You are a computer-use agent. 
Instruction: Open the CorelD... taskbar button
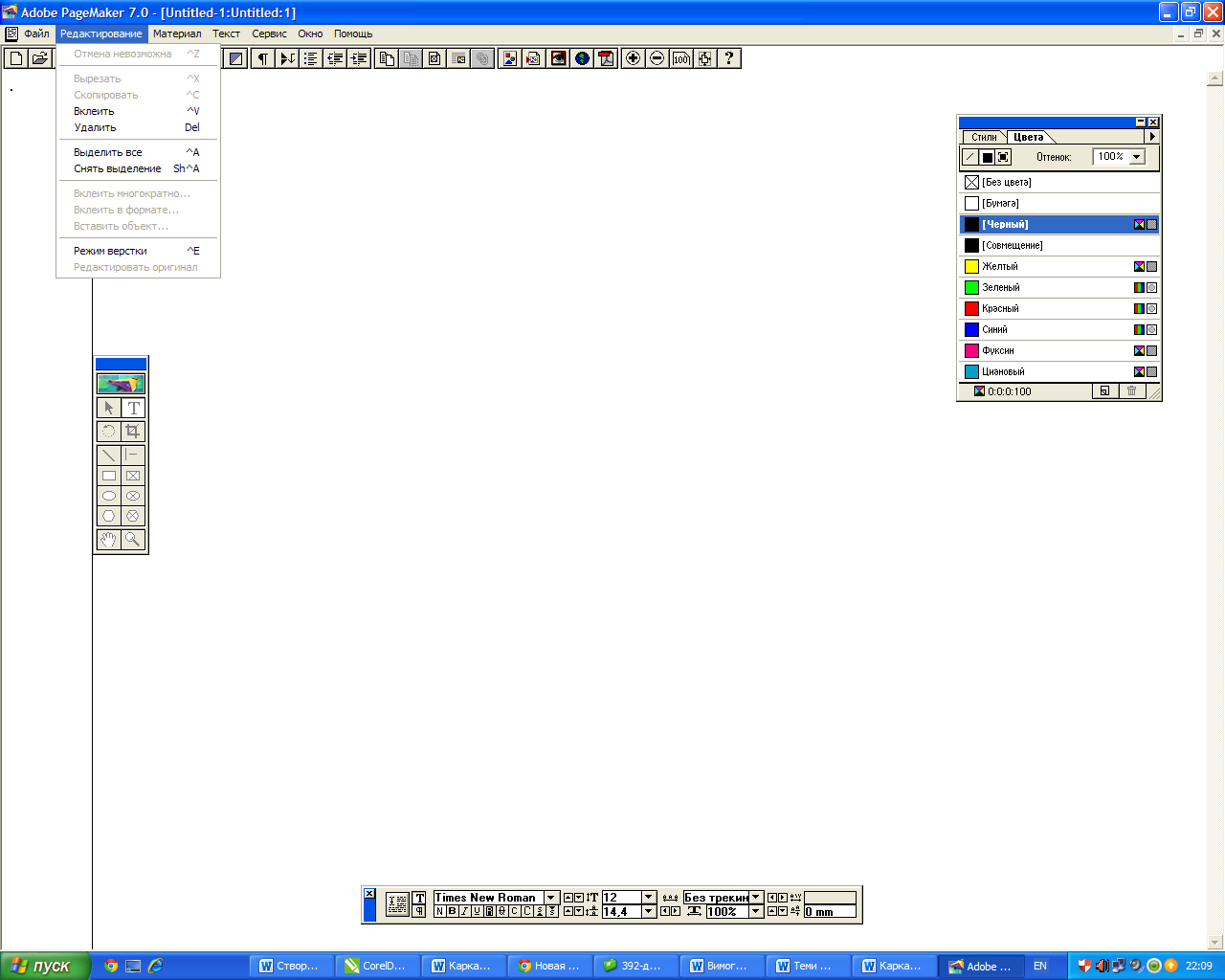pyautogui.click(x=376, y=966)
